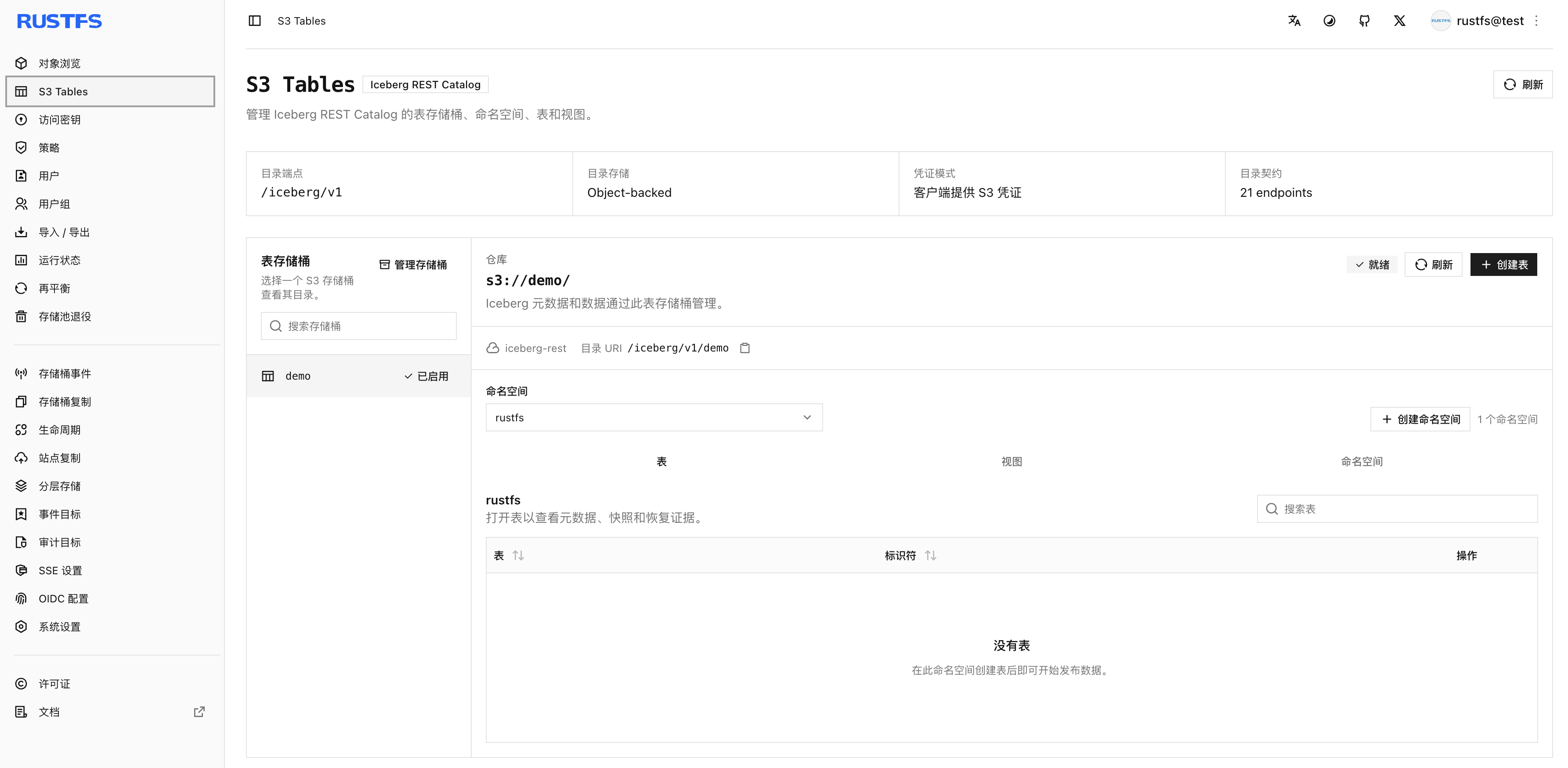This screenshot has height=768, width=1568.
Task: Open the rustfs namespace dropdown
Action: point(654,418)
